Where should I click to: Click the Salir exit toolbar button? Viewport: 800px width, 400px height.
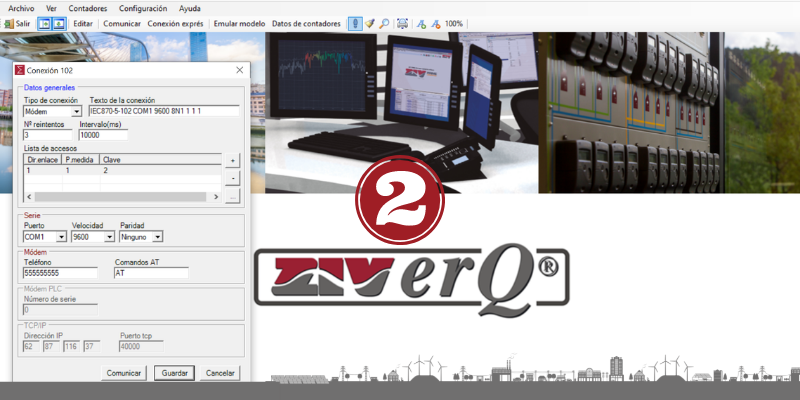coord(17,23)
